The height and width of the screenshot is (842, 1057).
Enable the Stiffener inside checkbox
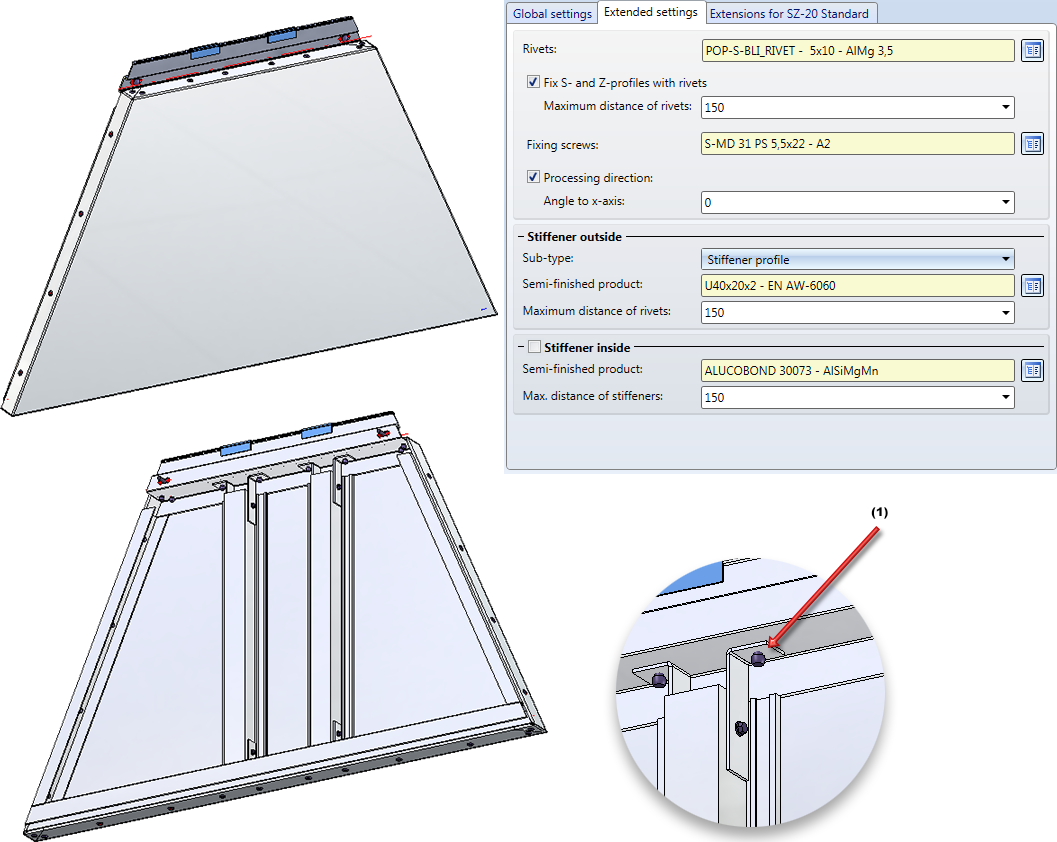(x=535, y=347)
